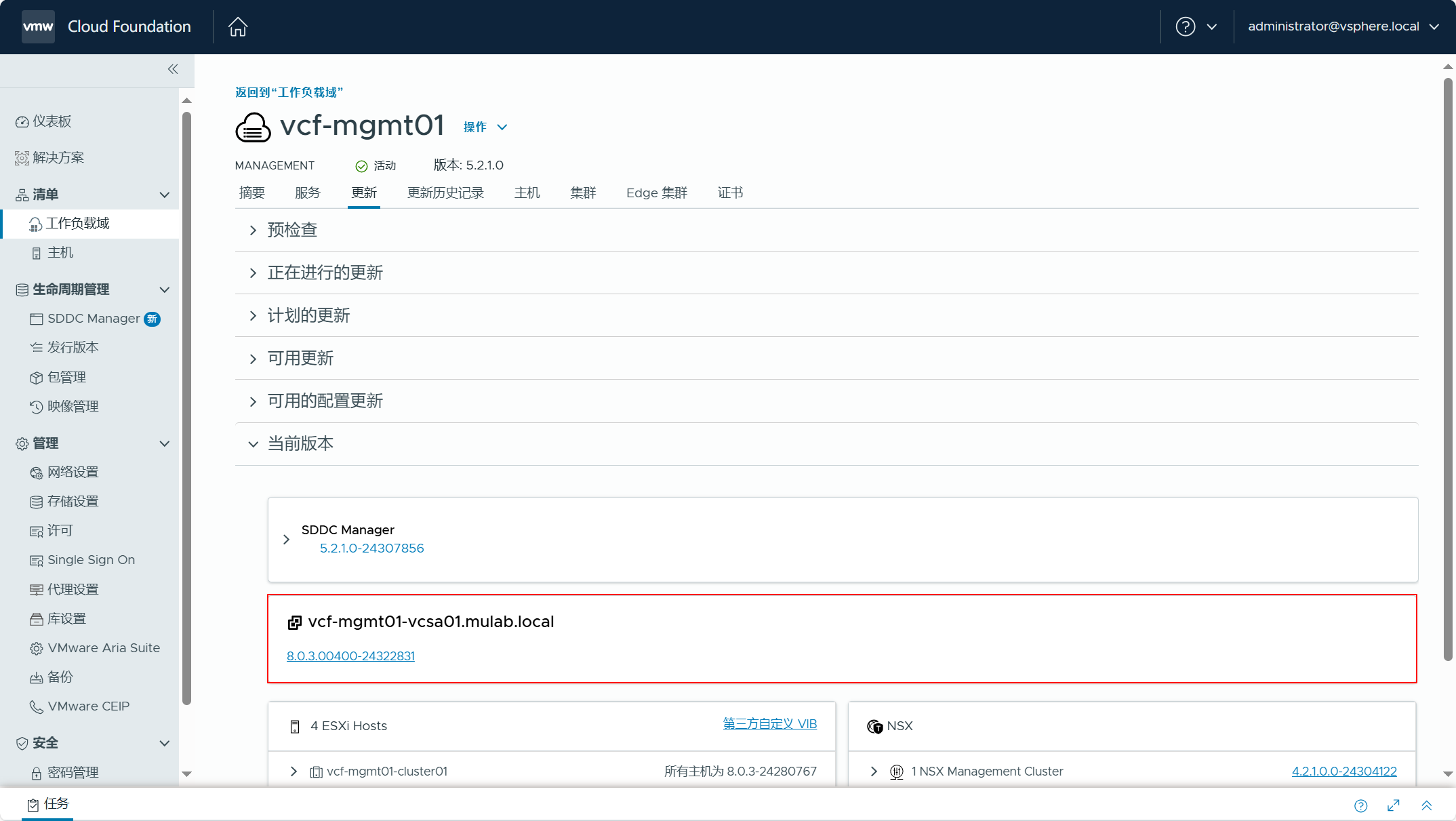The image size is (1456, 821).
Task: Expand 1 NSX Management Cluster row
Action: 874,772
